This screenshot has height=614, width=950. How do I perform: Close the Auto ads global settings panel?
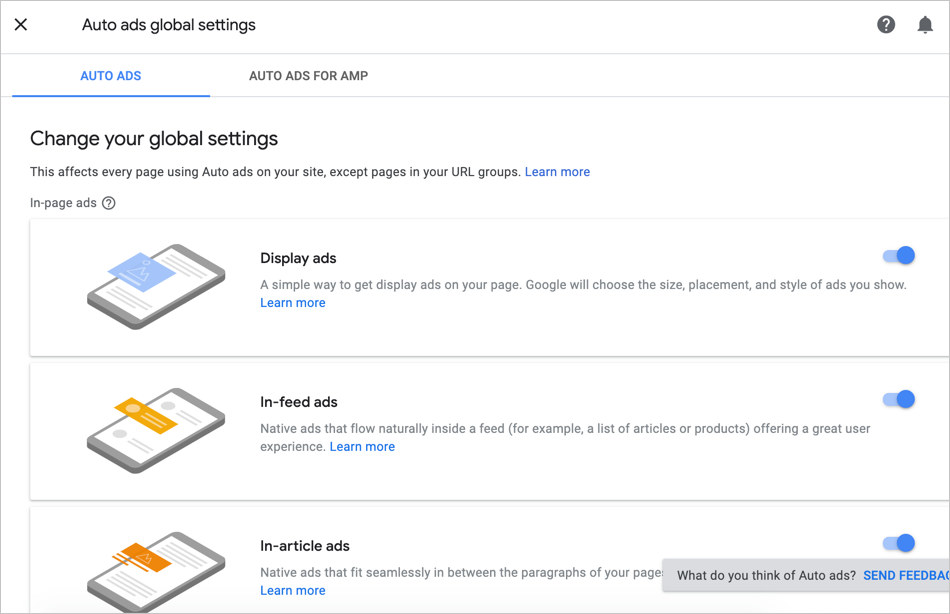21,25
